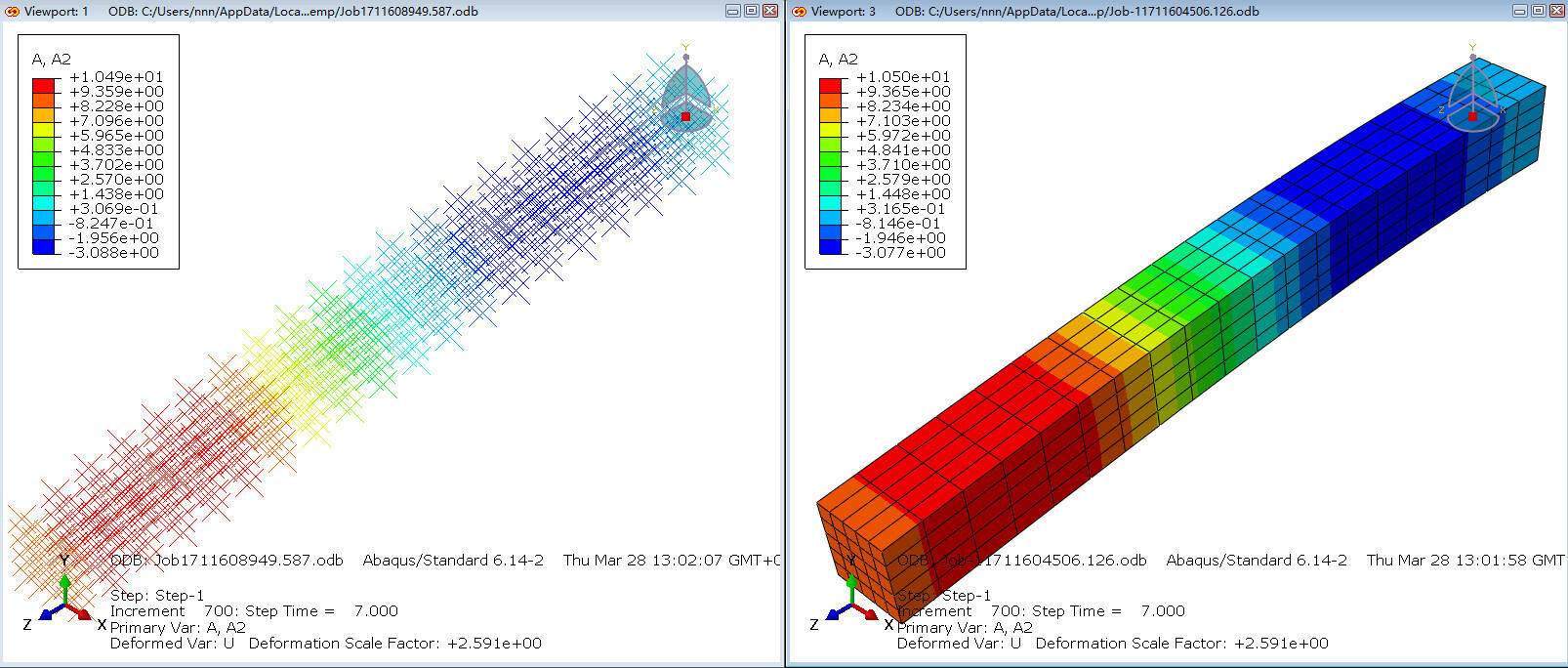Screen dimensions: 1568x668
Task: Click 'ODB: Job1711608949.587.odb' title block text
Action: (227, 560)
